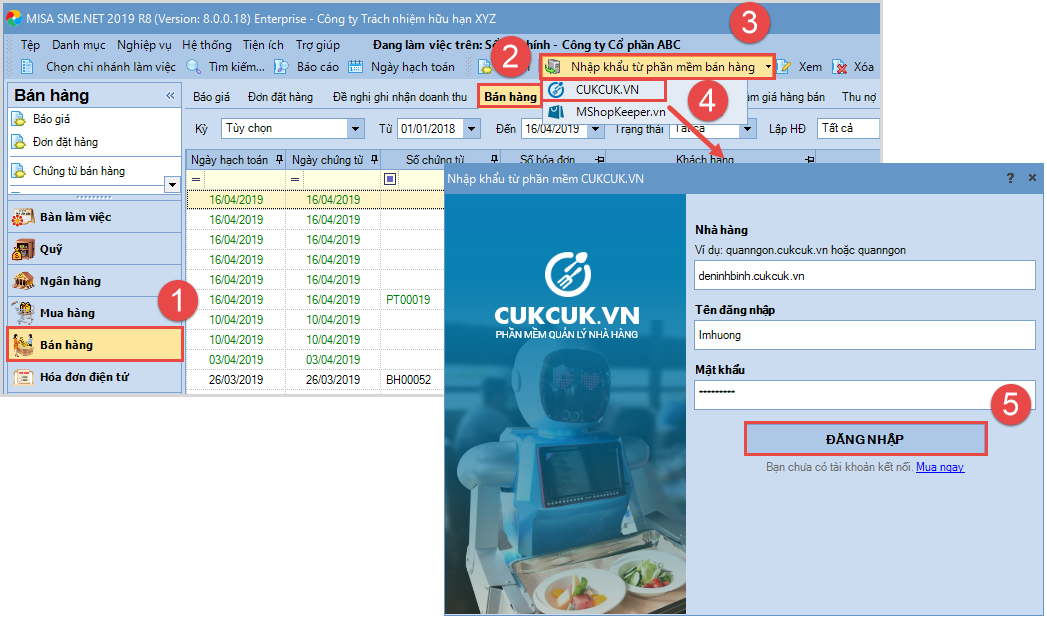Click the help question mark in CUKCUK dialog

(x=1010, y=178)
